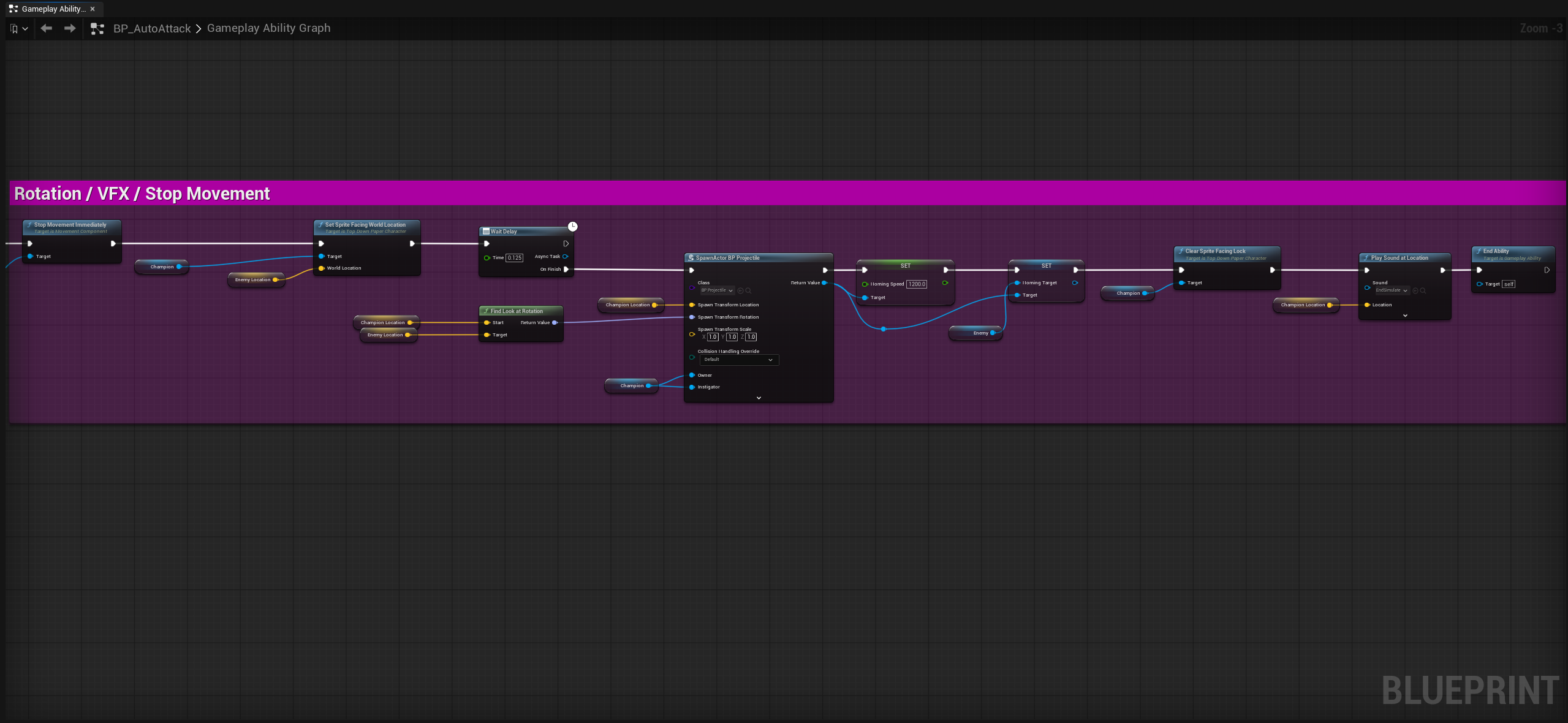Image resolution: width=1568 pixels, height=723 pixels.
Task: Go forward in graph navigation history
Action: [x=70, y=28]
